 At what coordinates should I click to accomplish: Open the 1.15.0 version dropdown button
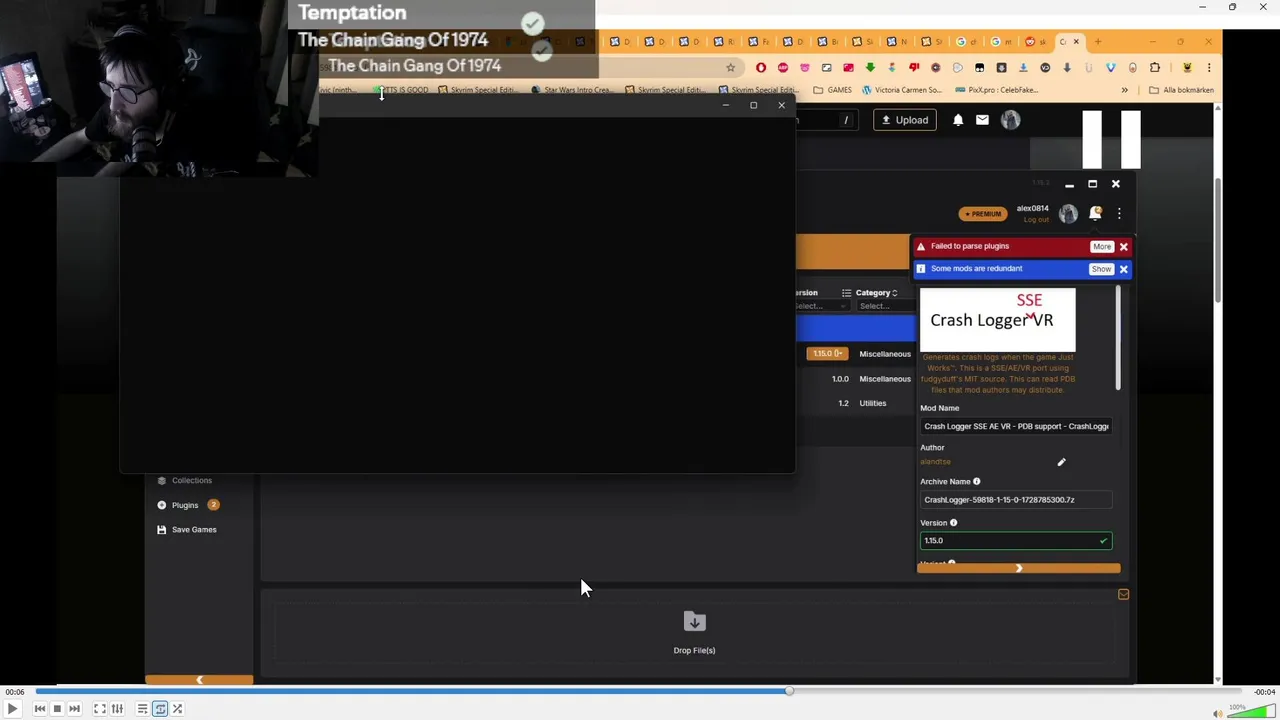point(827,354)
